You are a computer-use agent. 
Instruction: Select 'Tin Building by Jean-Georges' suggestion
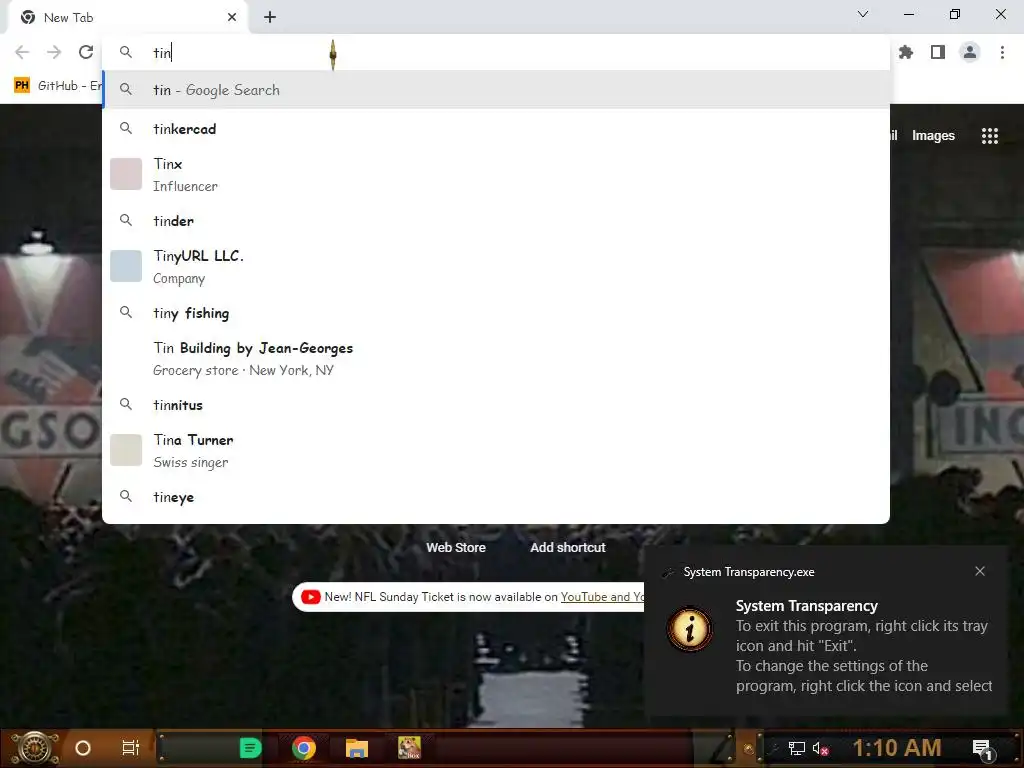point(496,359)
